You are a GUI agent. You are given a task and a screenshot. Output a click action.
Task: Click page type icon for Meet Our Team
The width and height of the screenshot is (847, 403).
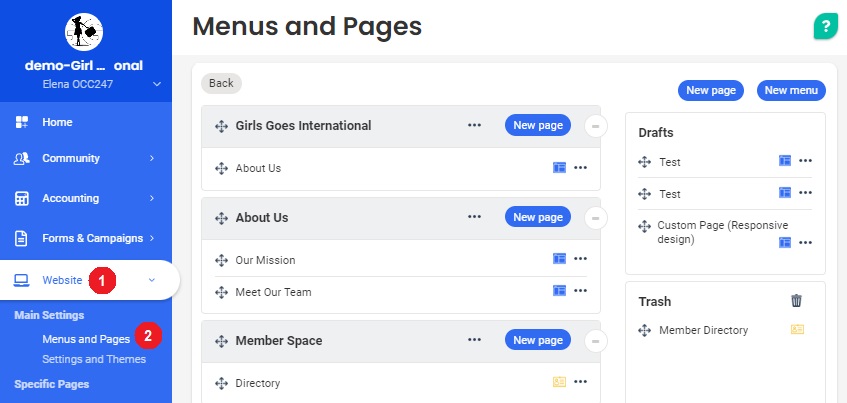(559, 291)
